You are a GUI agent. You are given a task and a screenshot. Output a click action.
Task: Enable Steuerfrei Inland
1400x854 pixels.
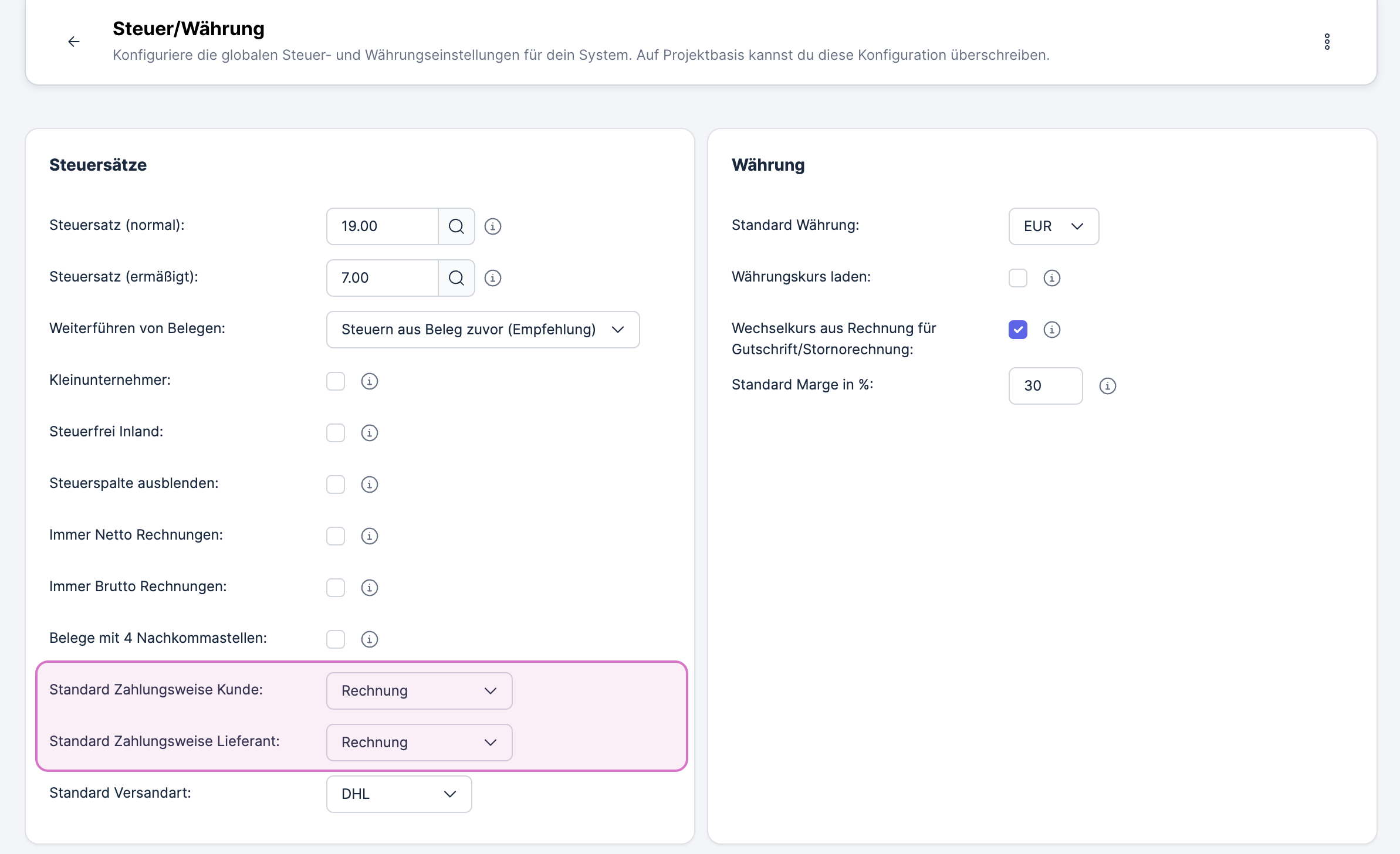coord(336,433)
